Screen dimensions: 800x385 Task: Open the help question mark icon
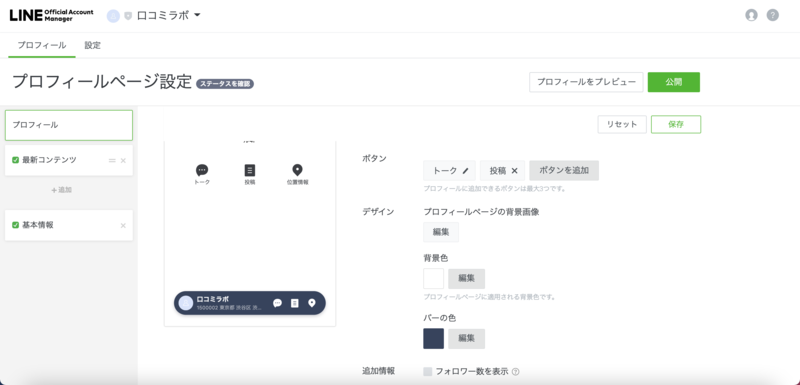tap(772, 15)
